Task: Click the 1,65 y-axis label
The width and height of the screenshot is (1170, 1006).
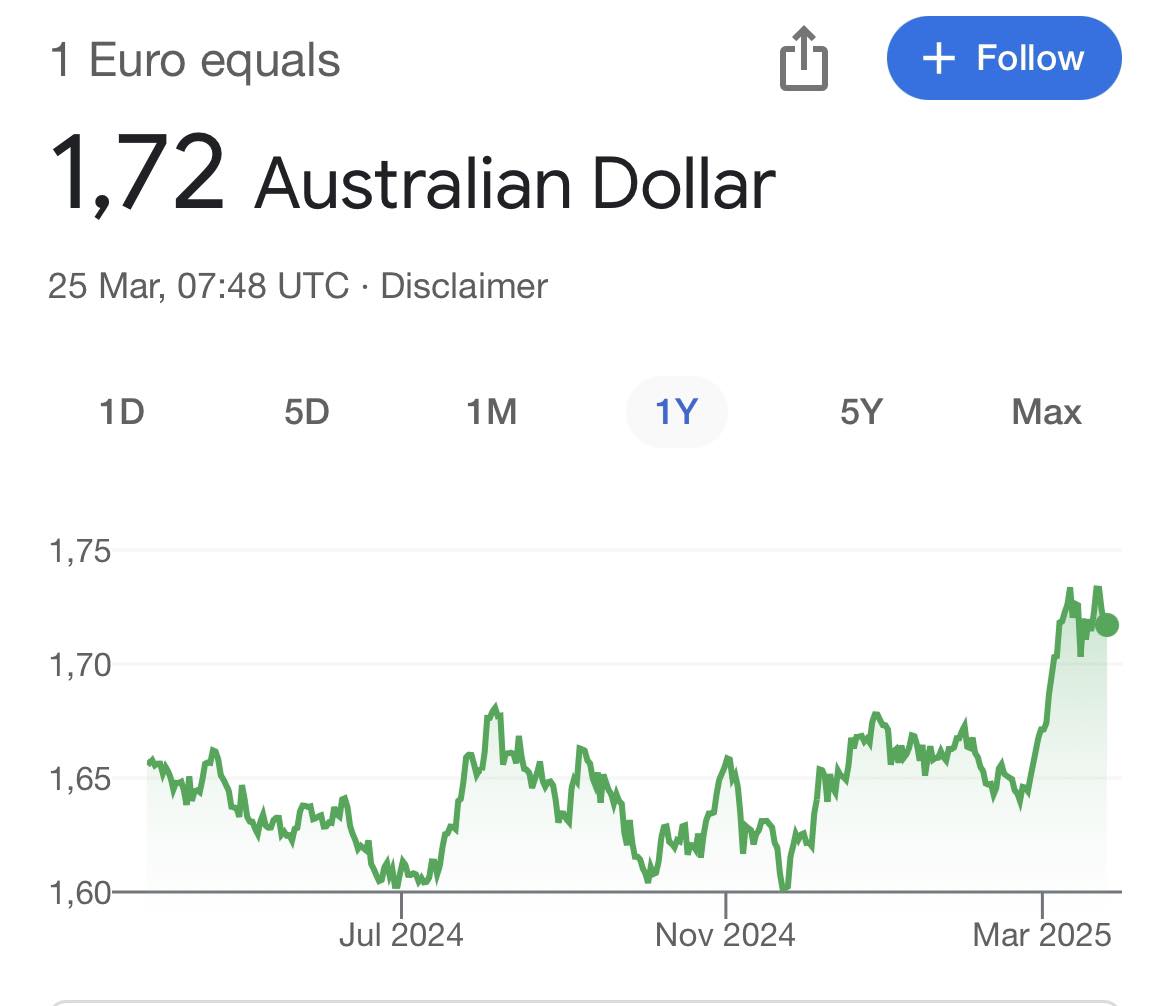Action: pyautogui.click(x=80, y=779)
